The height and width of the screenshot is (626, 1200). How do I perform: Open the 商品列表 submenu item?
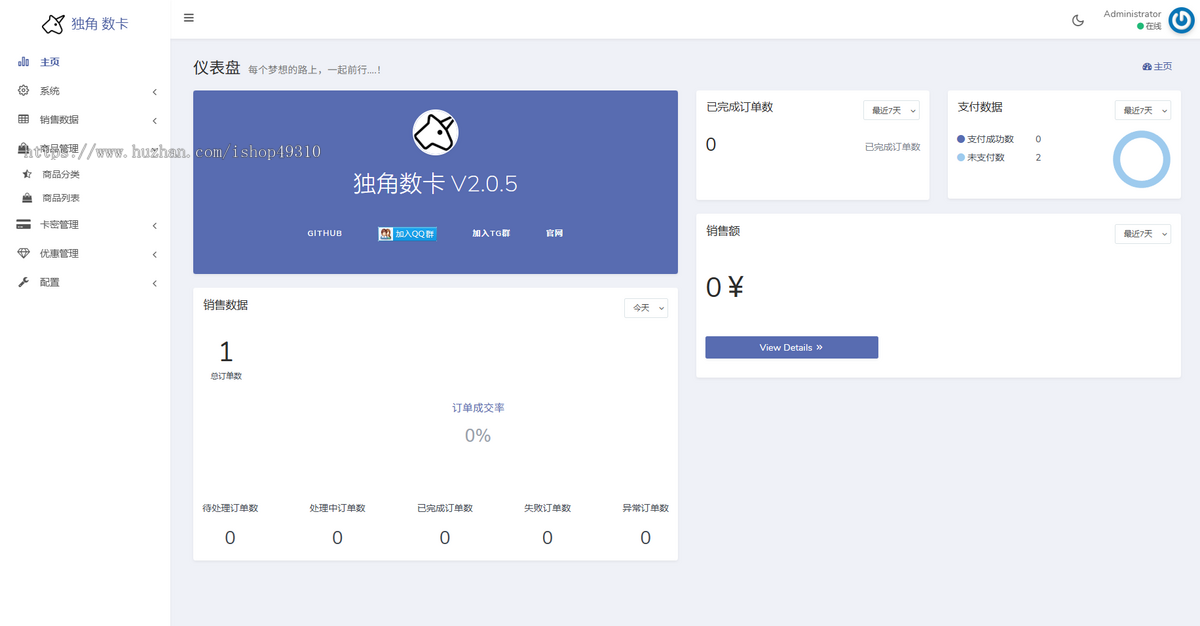(85, 198)
